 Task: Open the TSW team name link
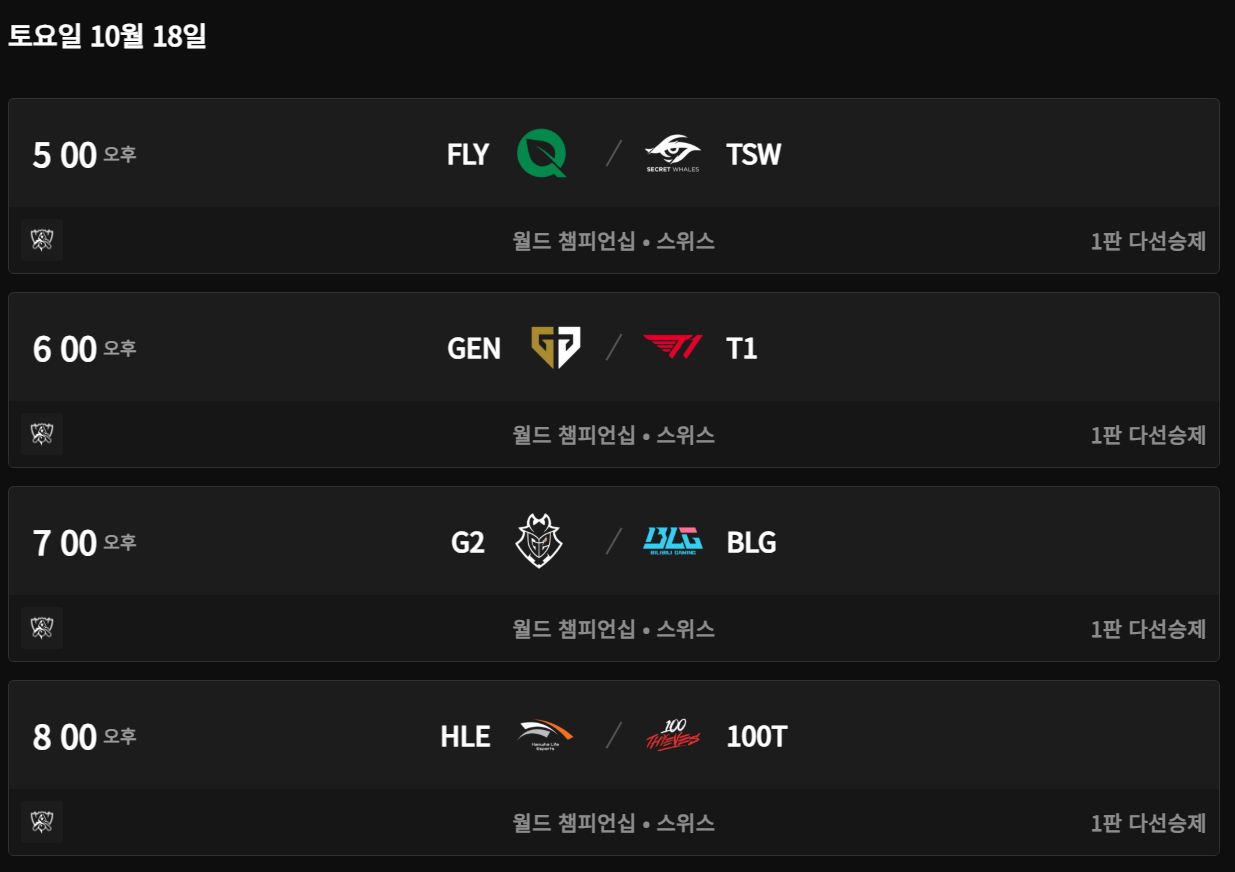[x=754, y=155]
